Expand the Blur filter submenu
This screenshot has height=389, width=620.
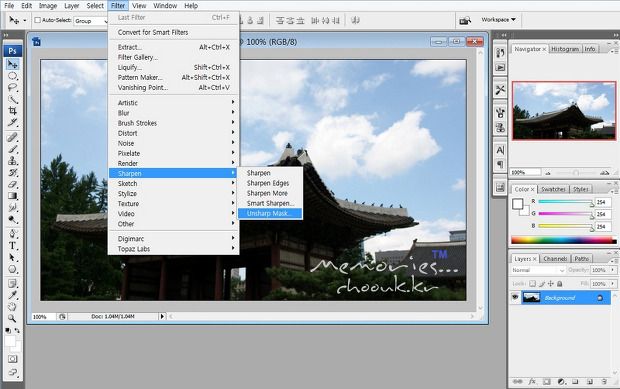coord(174,113)
